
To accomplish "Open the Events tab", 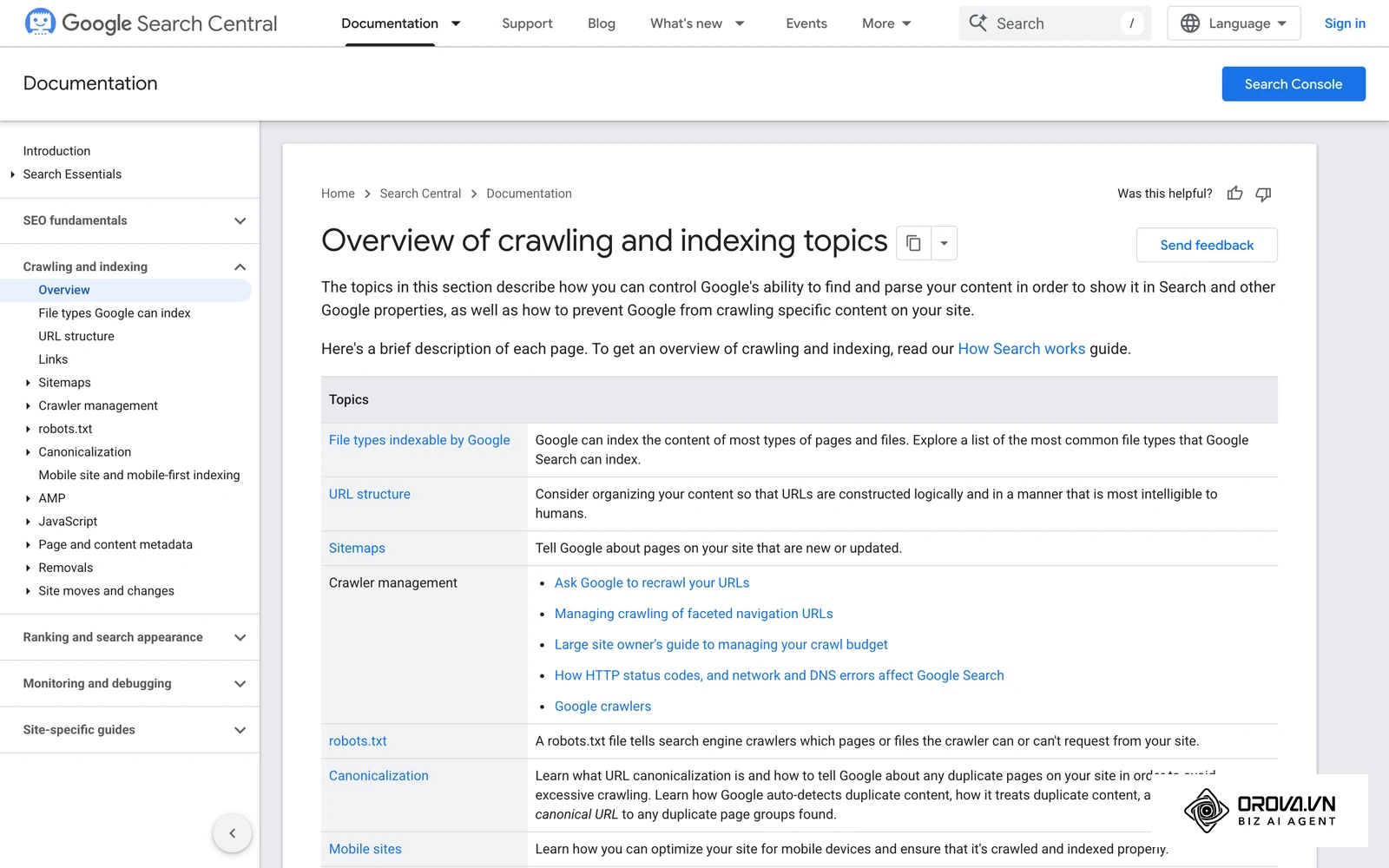I will pos(806,23).
